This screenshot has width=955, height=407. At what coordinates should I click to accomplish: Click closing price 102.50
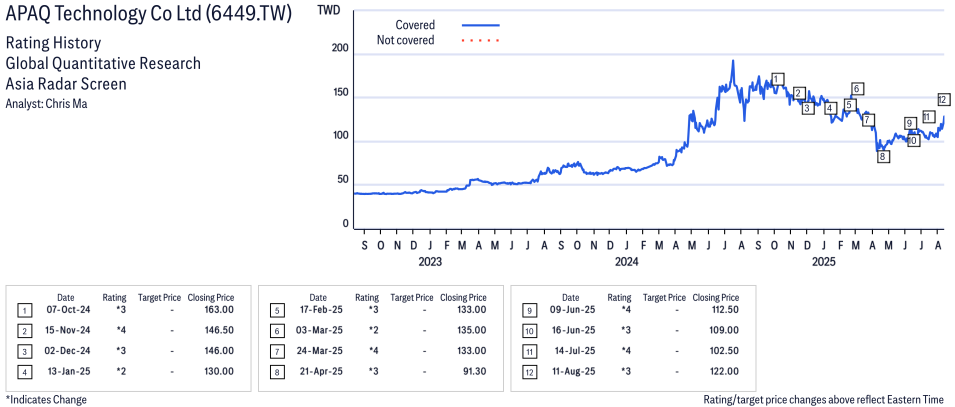725,351
